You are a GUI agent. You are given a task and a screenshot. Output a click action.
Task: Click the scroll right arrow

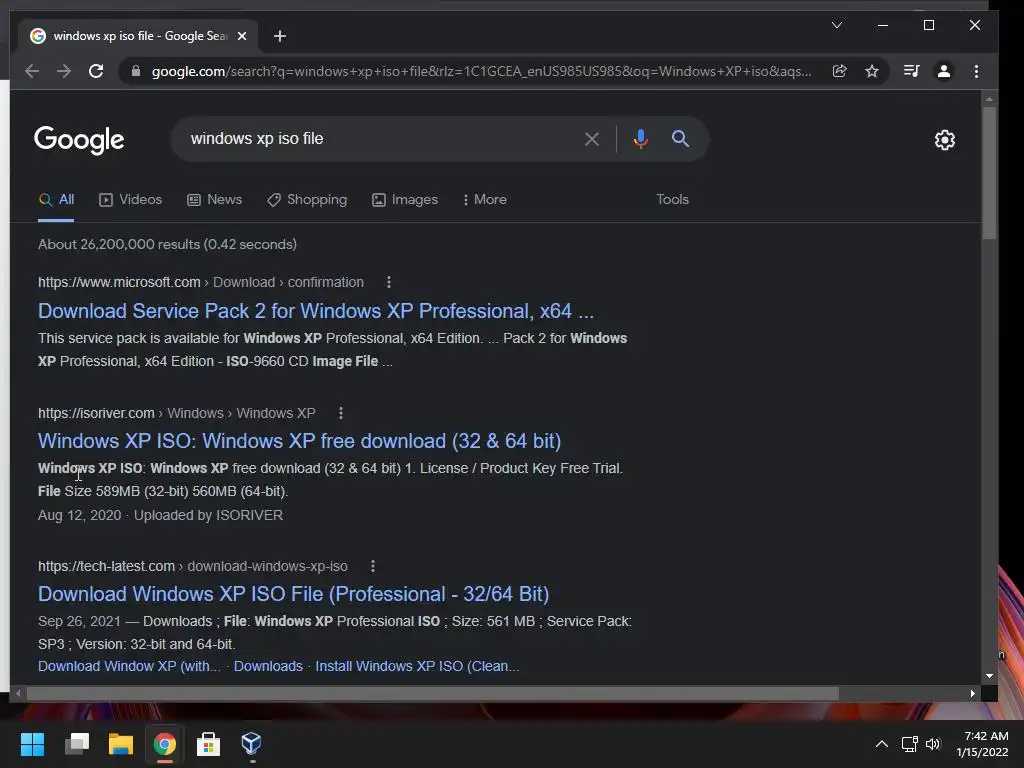coord(973,694)
